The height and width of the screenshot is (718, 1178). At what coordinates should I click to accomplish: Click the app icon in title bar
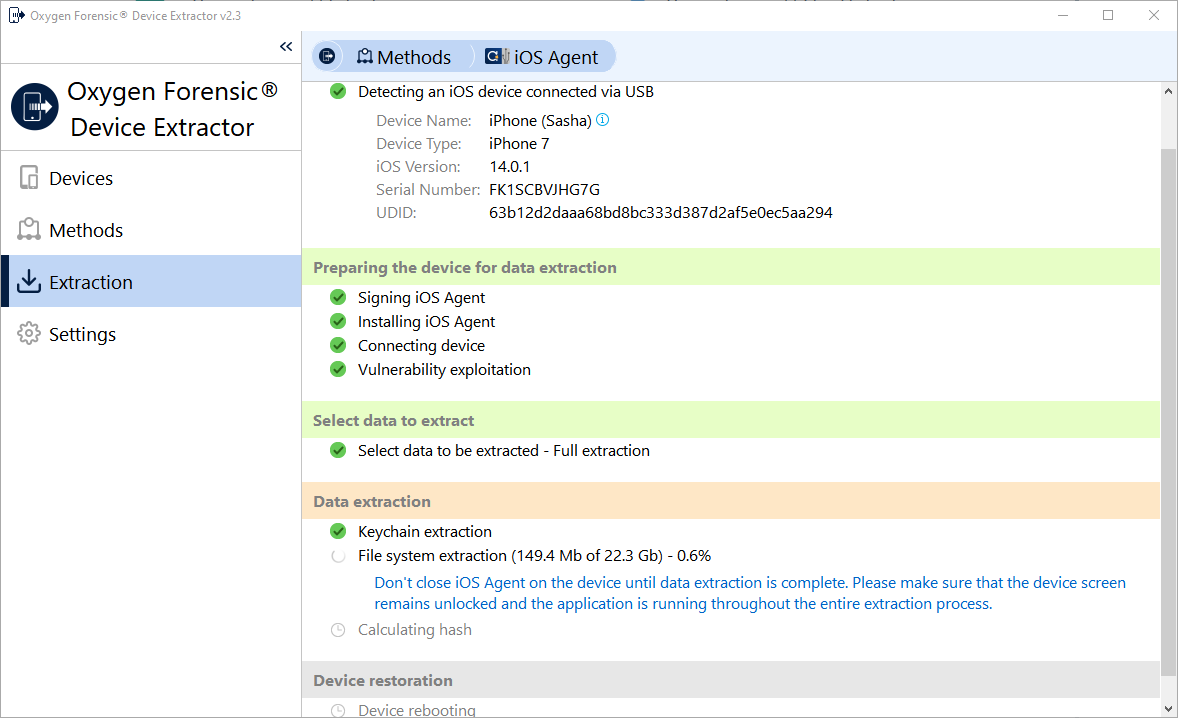(x=16, y=15)
